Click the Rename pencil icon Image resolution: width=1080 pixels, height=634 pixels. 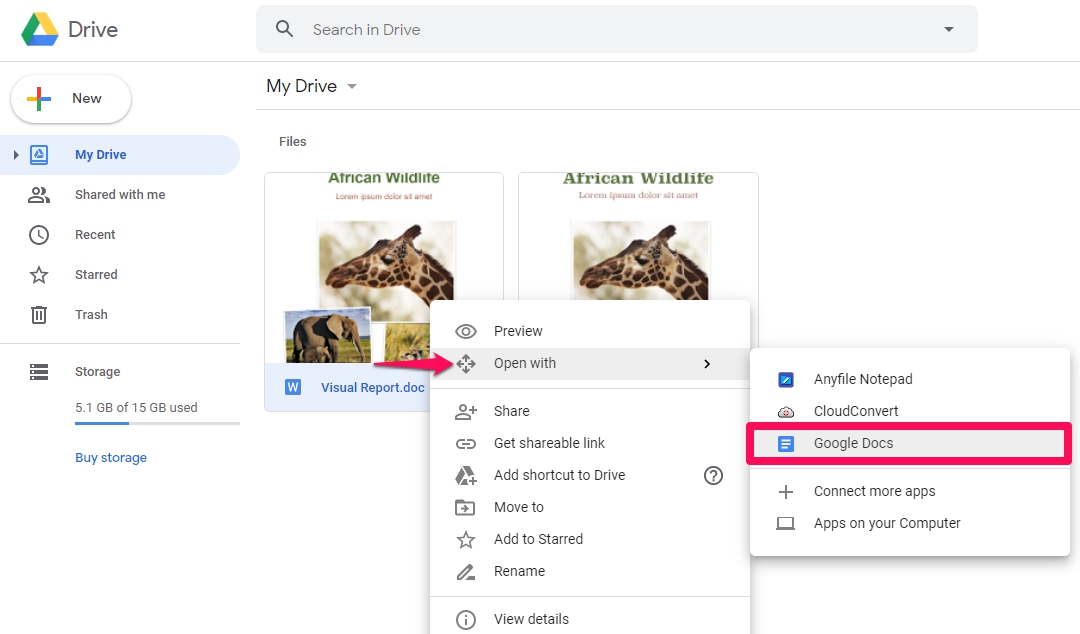(466, 571)
